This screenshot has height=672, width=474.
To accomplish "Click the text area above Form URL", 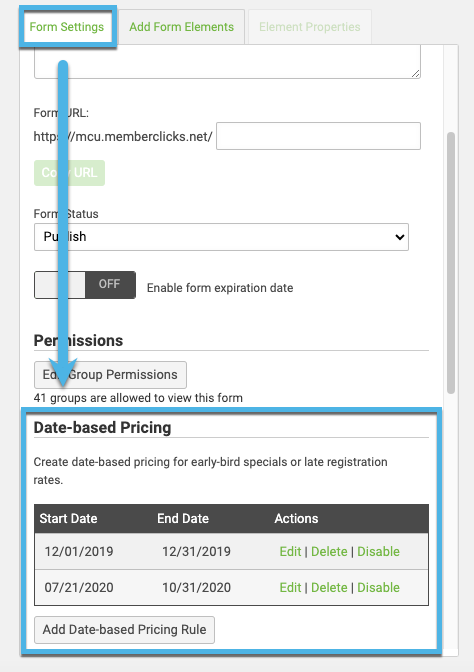I will pyautogui.click(x=227, y=62).
